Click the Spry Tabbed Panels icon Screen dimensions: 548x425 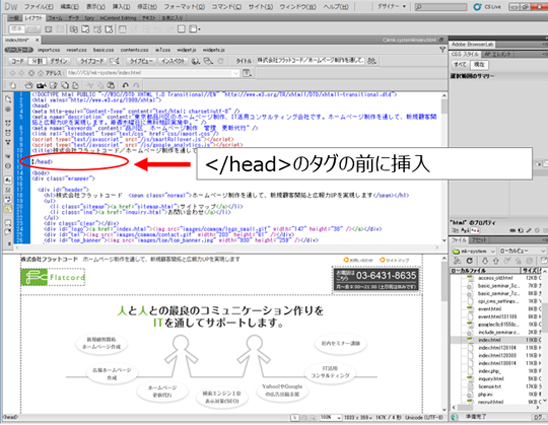[85, 29]
